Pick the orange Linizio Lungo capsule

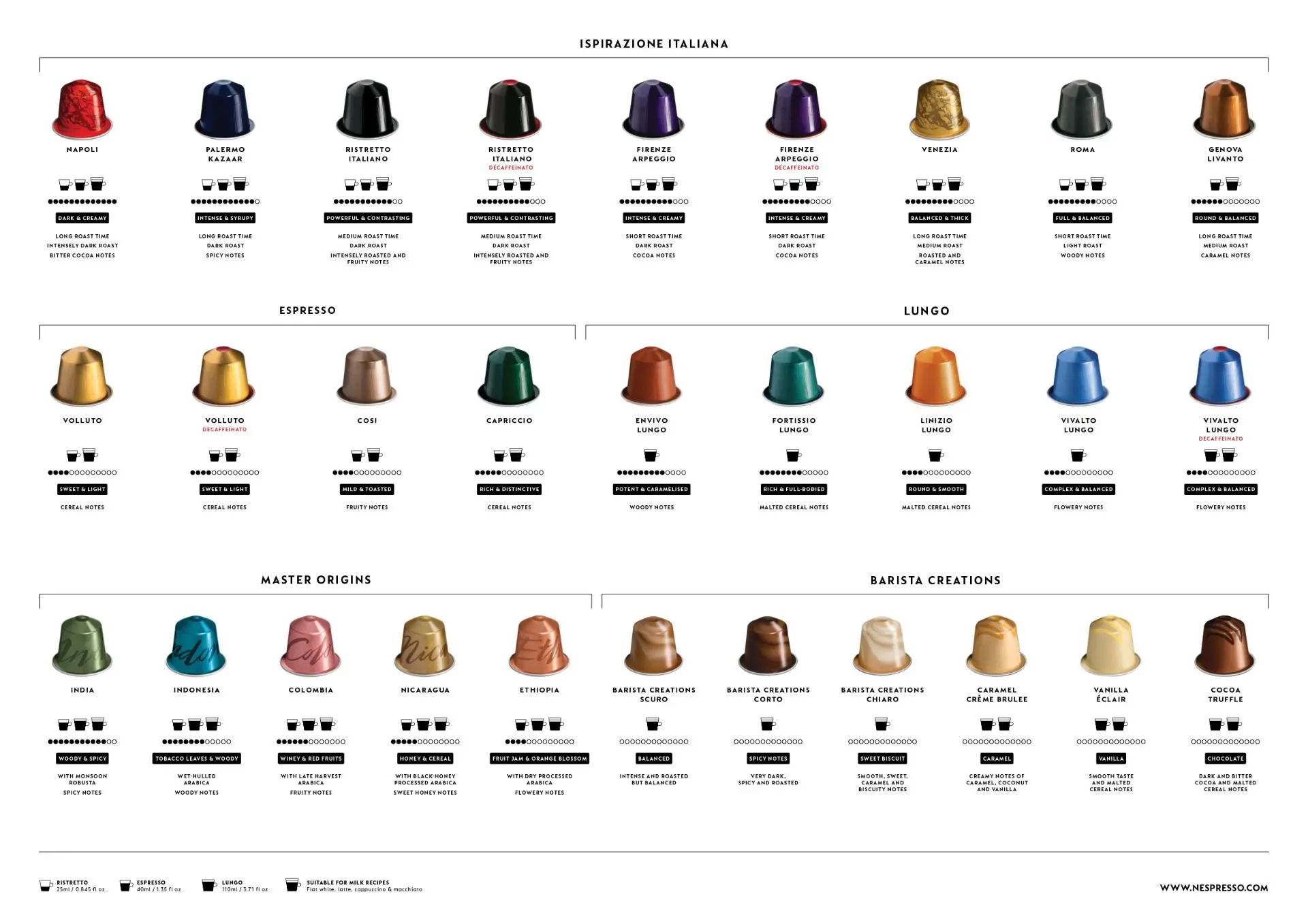(936, 376)
